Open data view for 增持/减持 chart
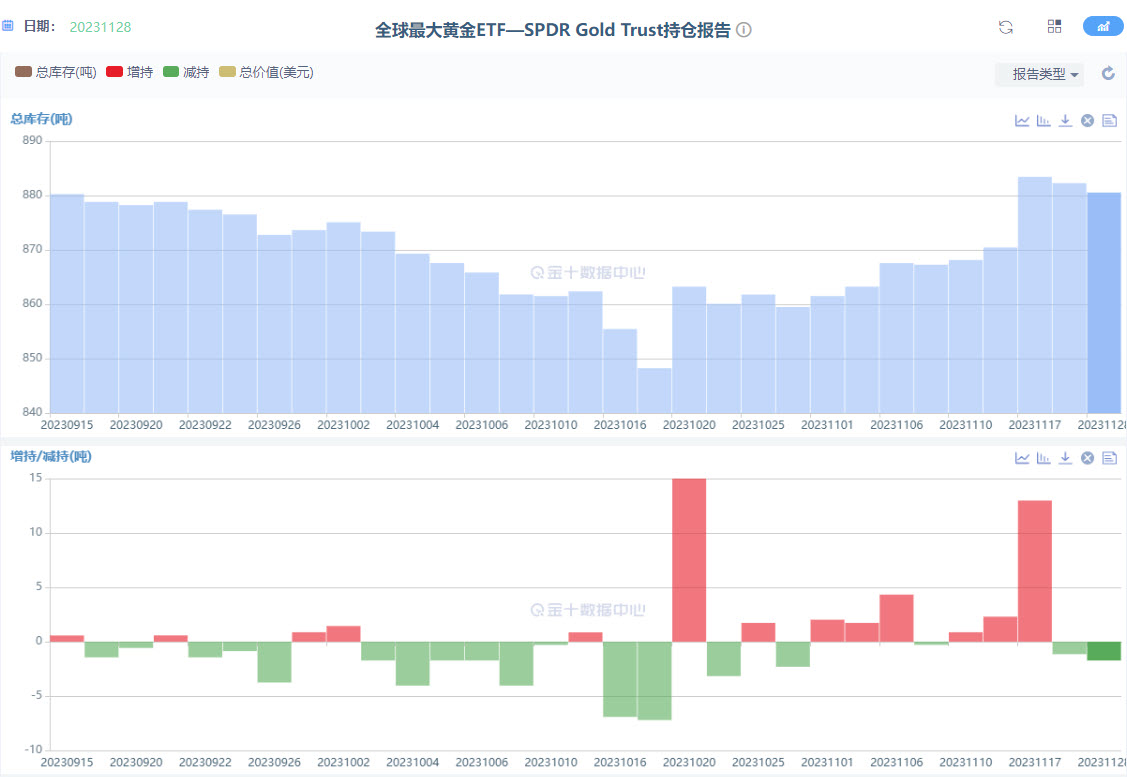 tap(1110, 458)
